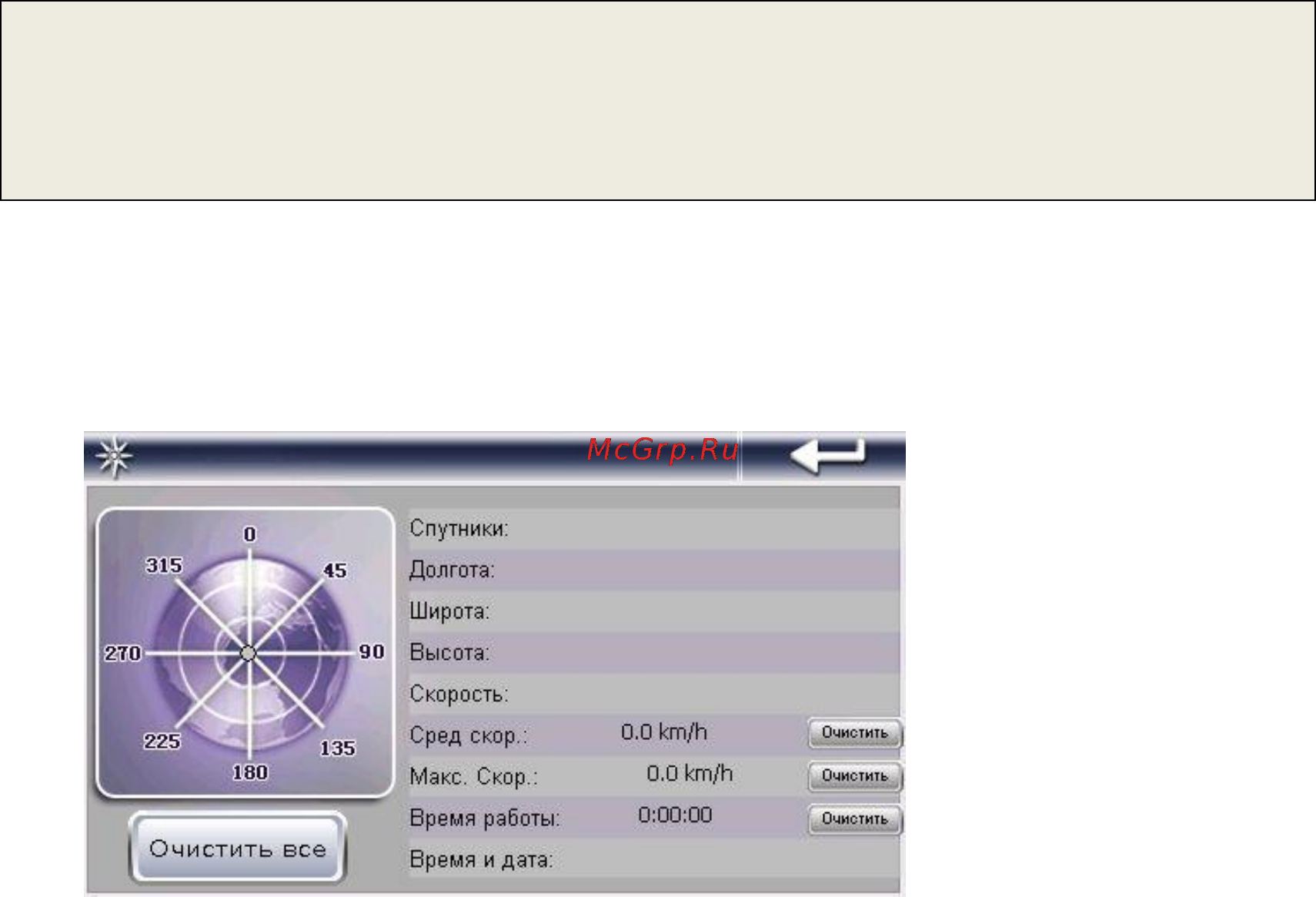Tap the Очистить все button
The width and height of the screenshot is (1316, 897).
pyautogui.click(x=238, y=848)
